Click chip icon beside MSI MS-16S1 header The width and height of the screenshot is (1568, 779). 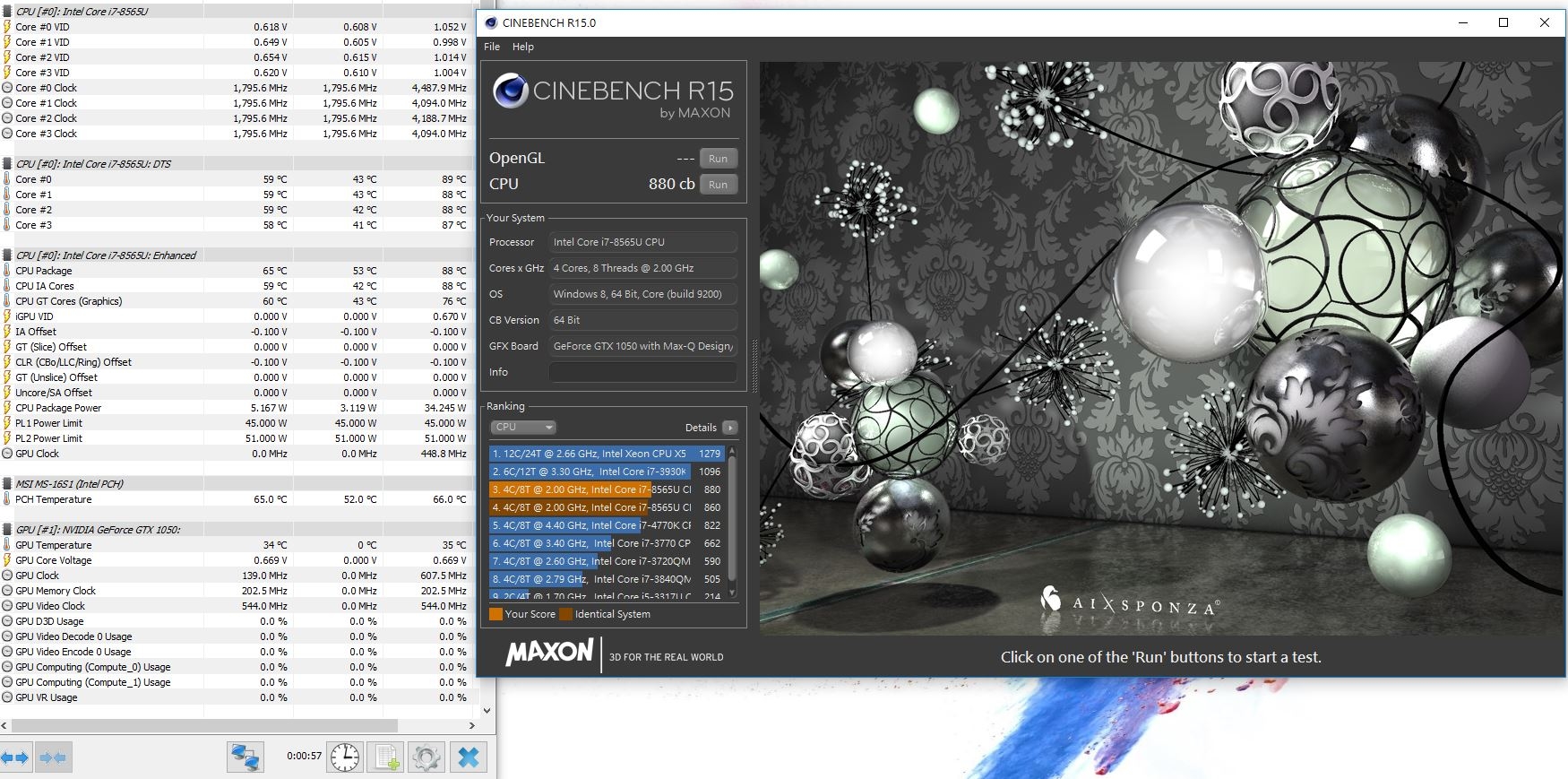click(x=7, y=484)
